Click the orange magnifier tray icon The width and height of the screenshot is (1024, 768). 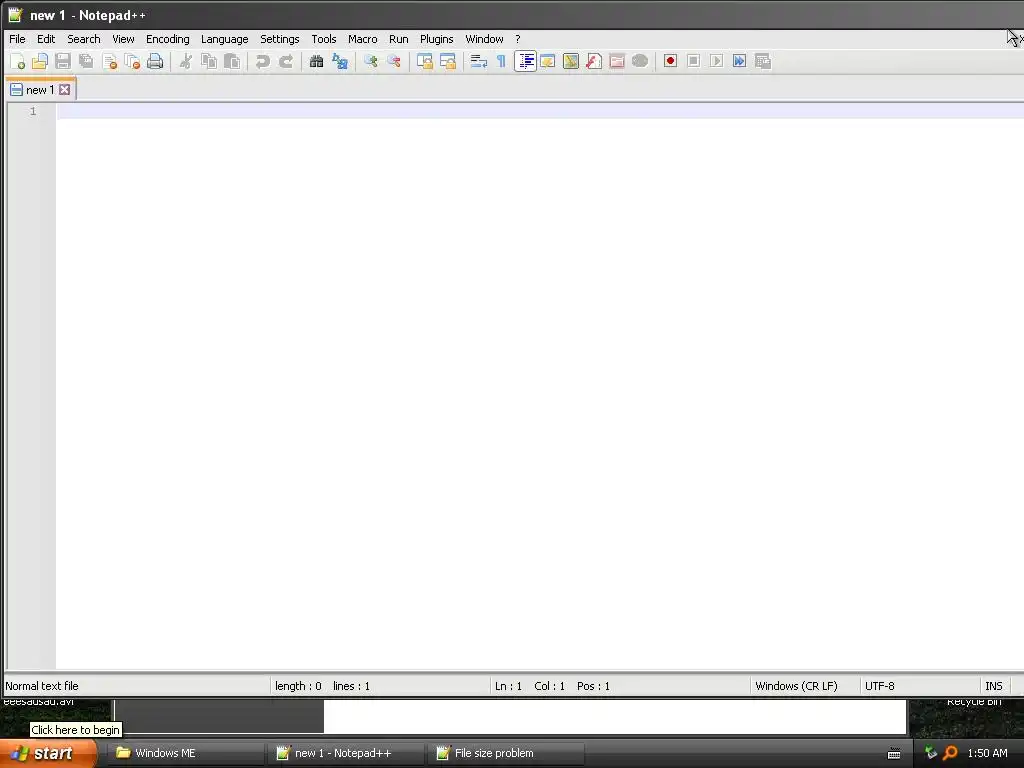coord(950,753)
